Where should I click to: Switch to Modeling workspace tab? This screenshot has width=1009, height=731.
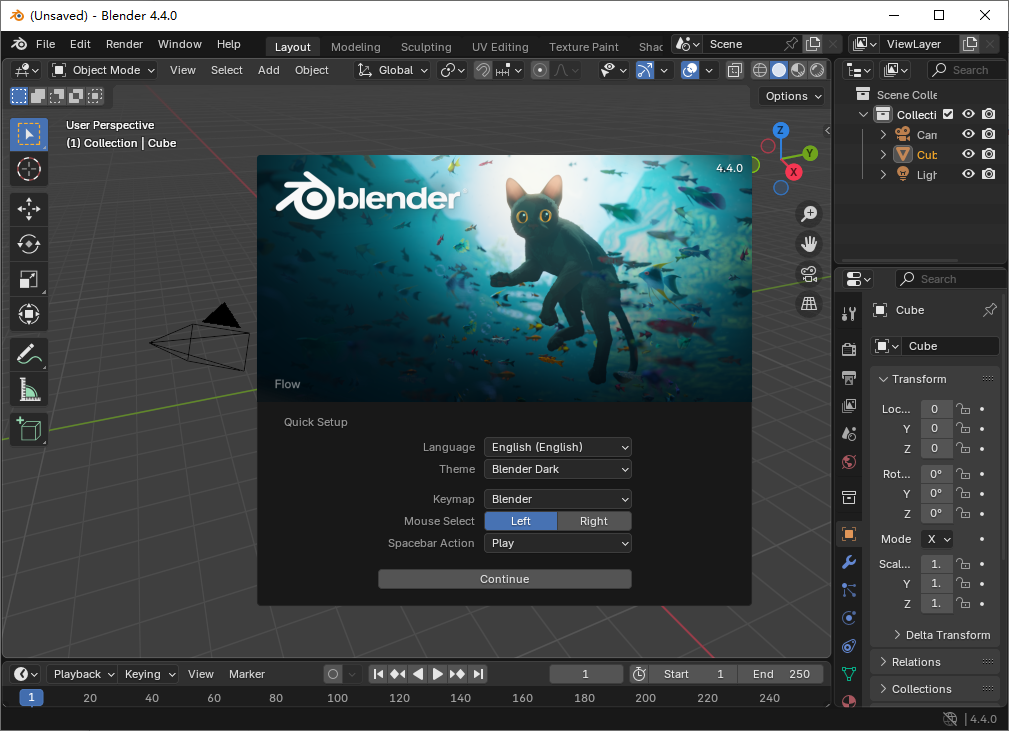tap(356, 47)
